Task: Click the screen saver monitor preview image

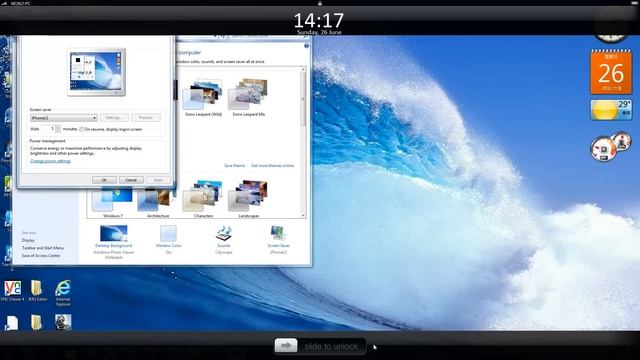Action: (96, 72)
